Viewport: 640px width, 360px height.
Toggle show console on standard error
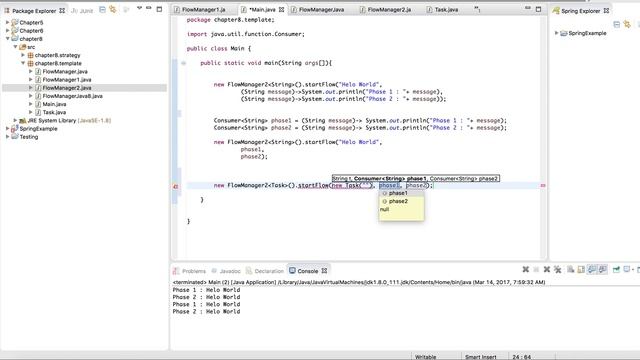pyautogui.click(x=602, y=269)
